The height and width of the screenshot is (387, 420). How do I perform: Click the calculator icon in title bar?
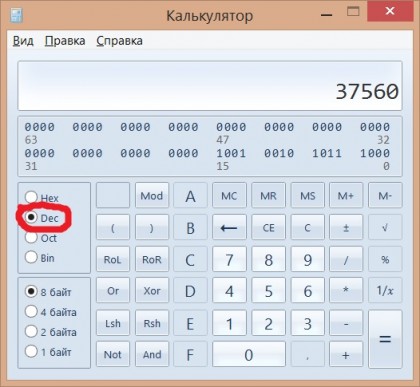point(16,15)
